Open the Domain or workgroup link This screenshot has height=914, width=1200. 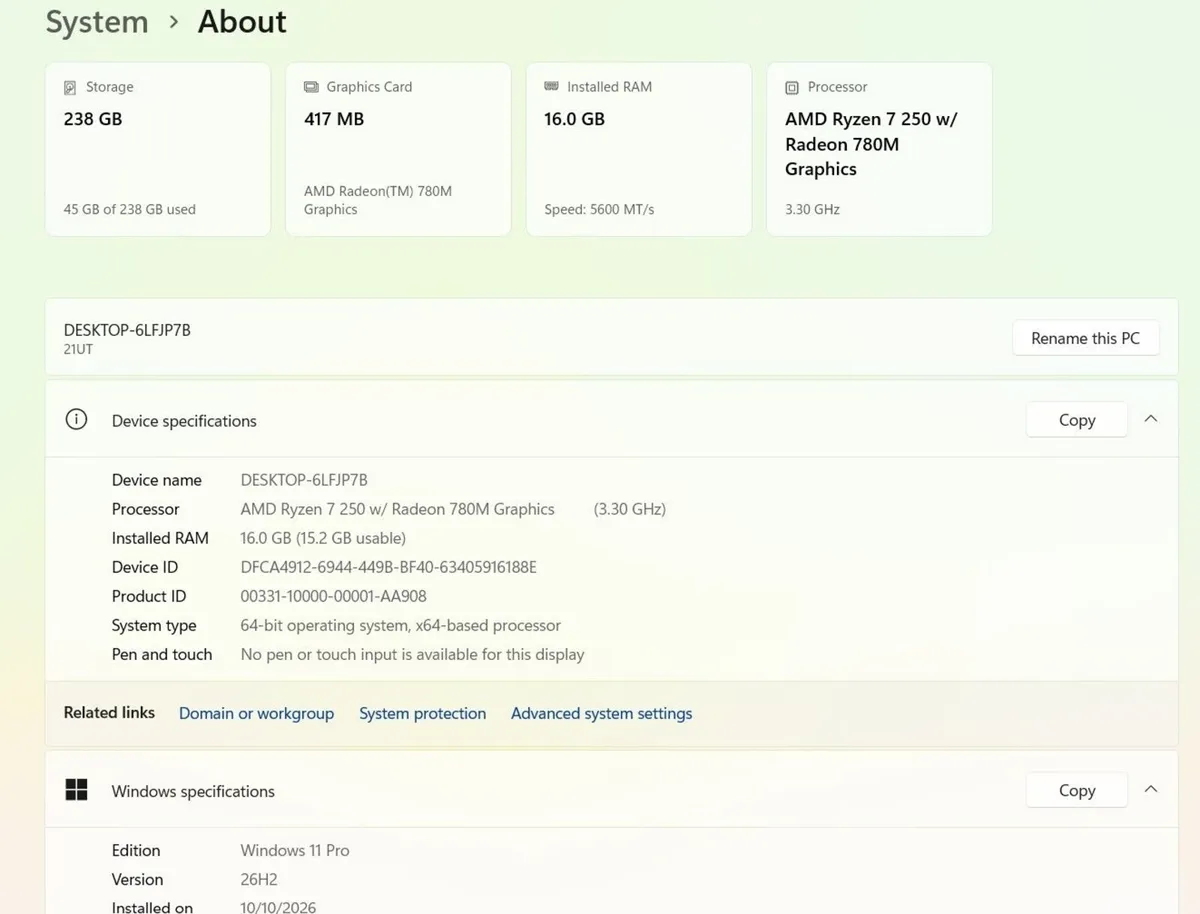coord(256,713)
